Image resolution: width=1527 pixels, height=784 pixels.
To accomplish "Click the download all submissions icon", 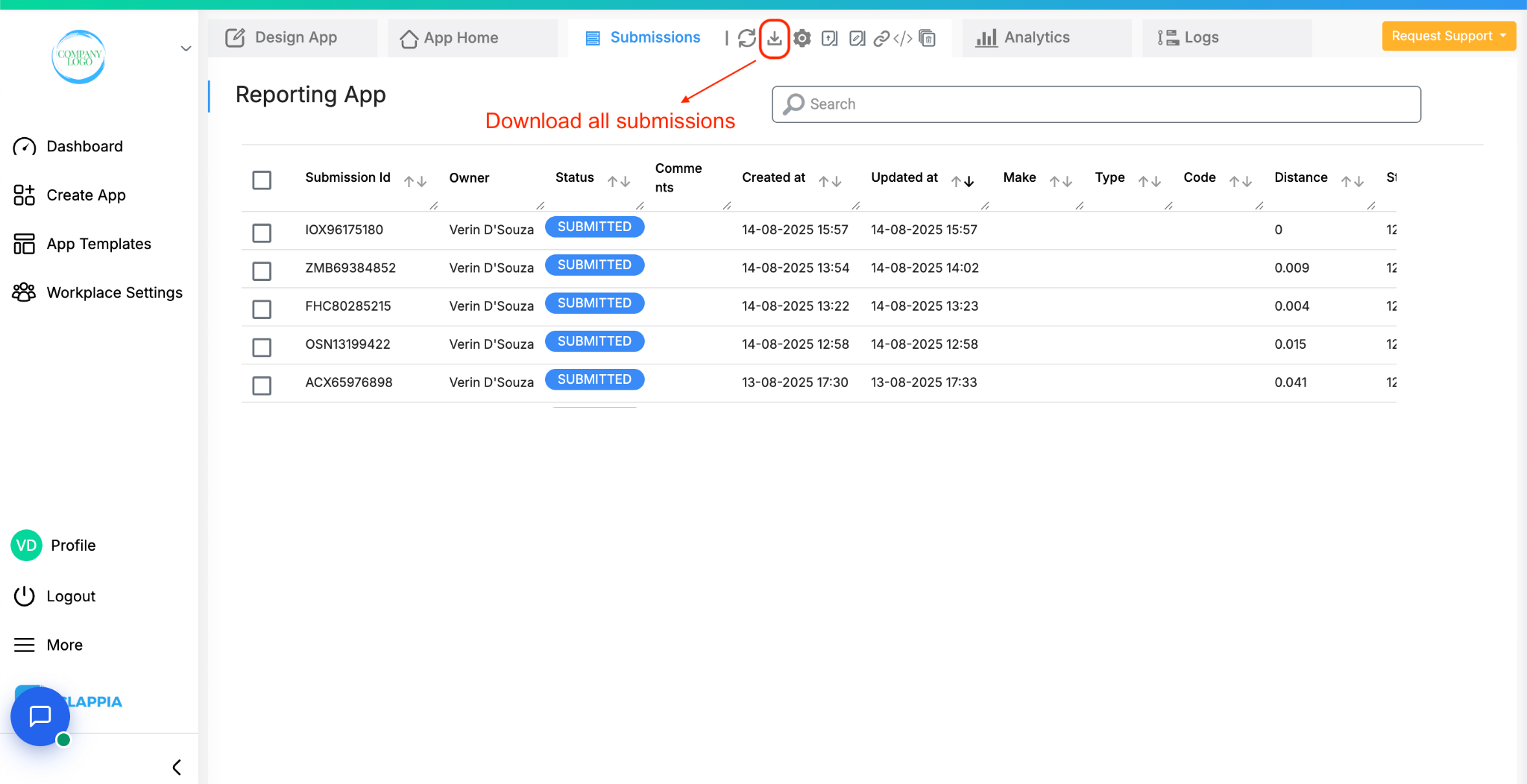I will [775, 38].
